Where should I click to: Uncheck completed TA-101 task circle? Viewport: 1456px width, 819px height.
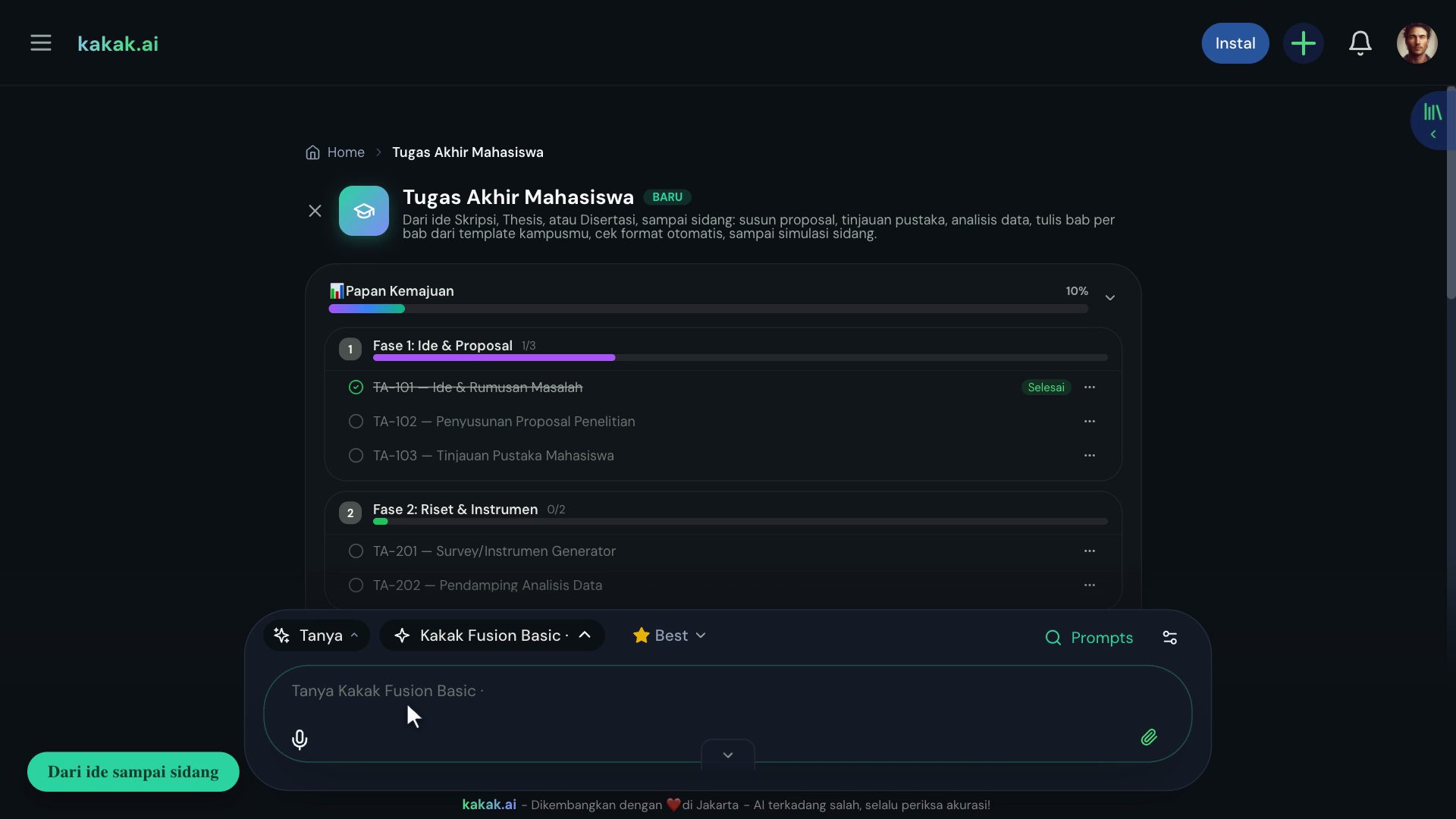click(356, 388)
